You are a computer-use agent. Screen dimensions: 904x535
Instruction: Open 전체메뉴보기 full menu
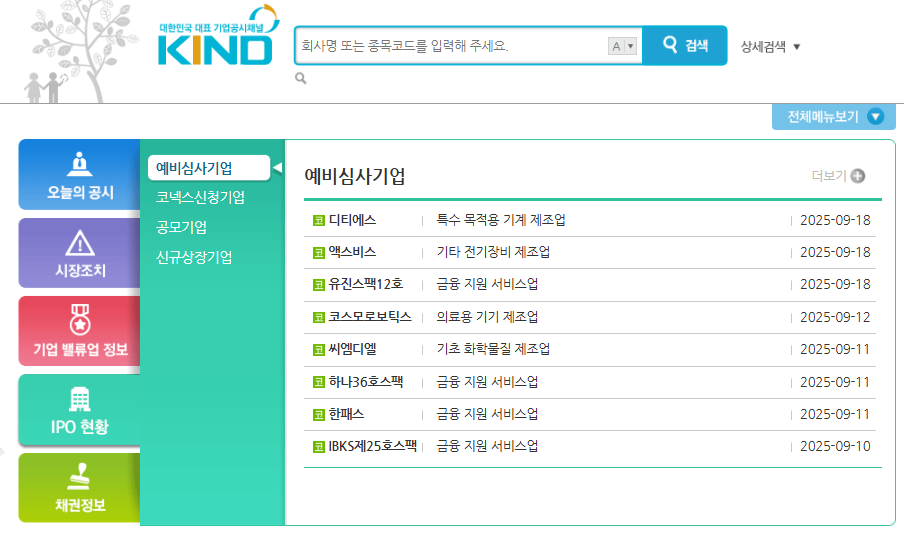(834, 117)
